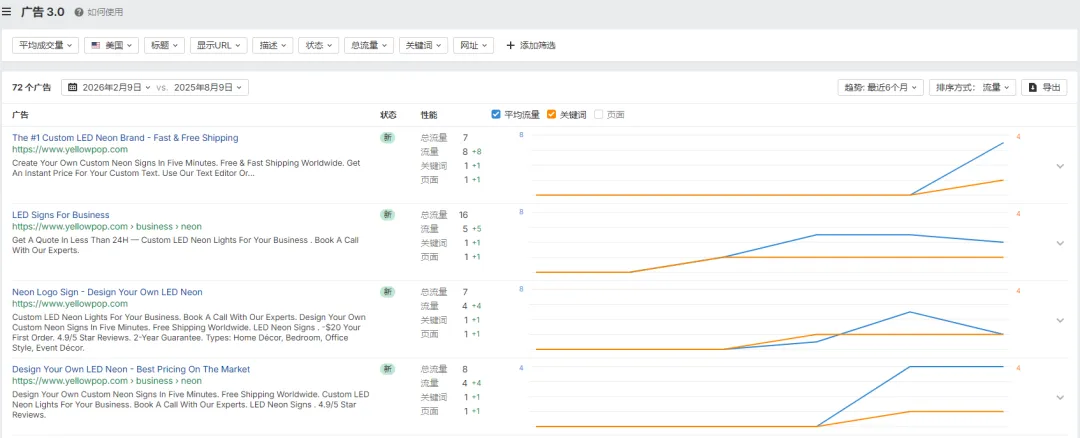
Task: Click the calendar icon beside 2026年2月9日
Action: [73, 88]
